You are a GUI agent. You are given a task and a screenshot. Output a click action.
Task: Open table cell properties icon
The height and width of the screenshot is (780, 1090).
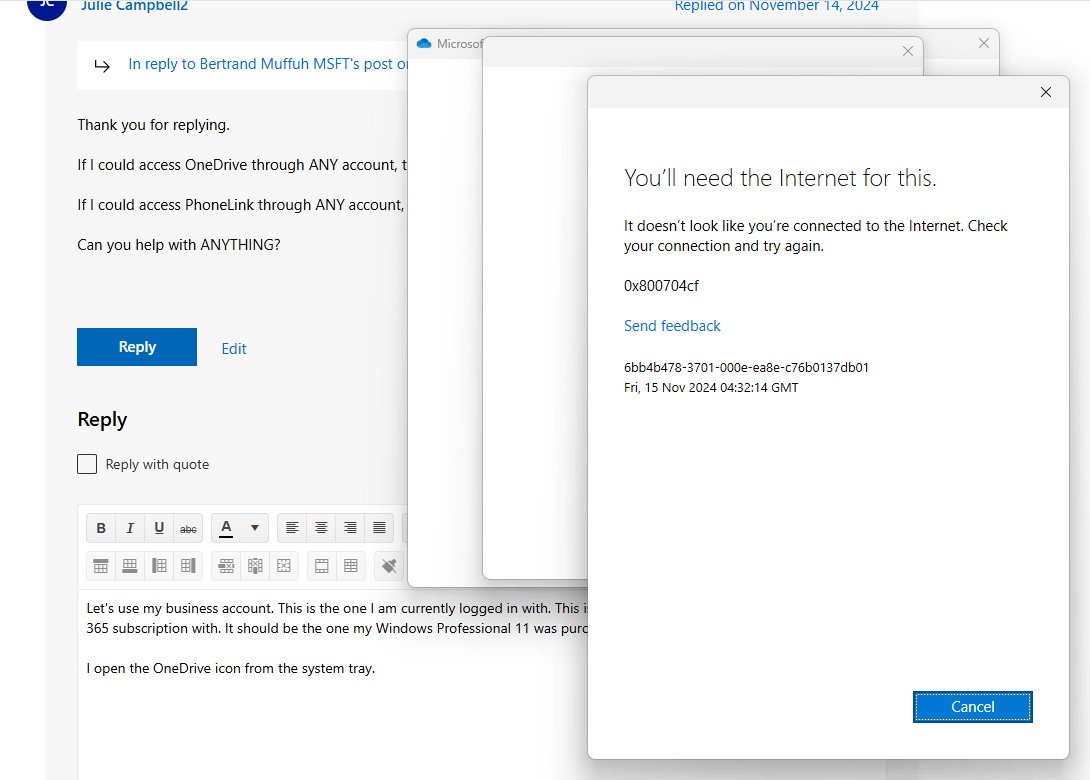coord(321,566)
